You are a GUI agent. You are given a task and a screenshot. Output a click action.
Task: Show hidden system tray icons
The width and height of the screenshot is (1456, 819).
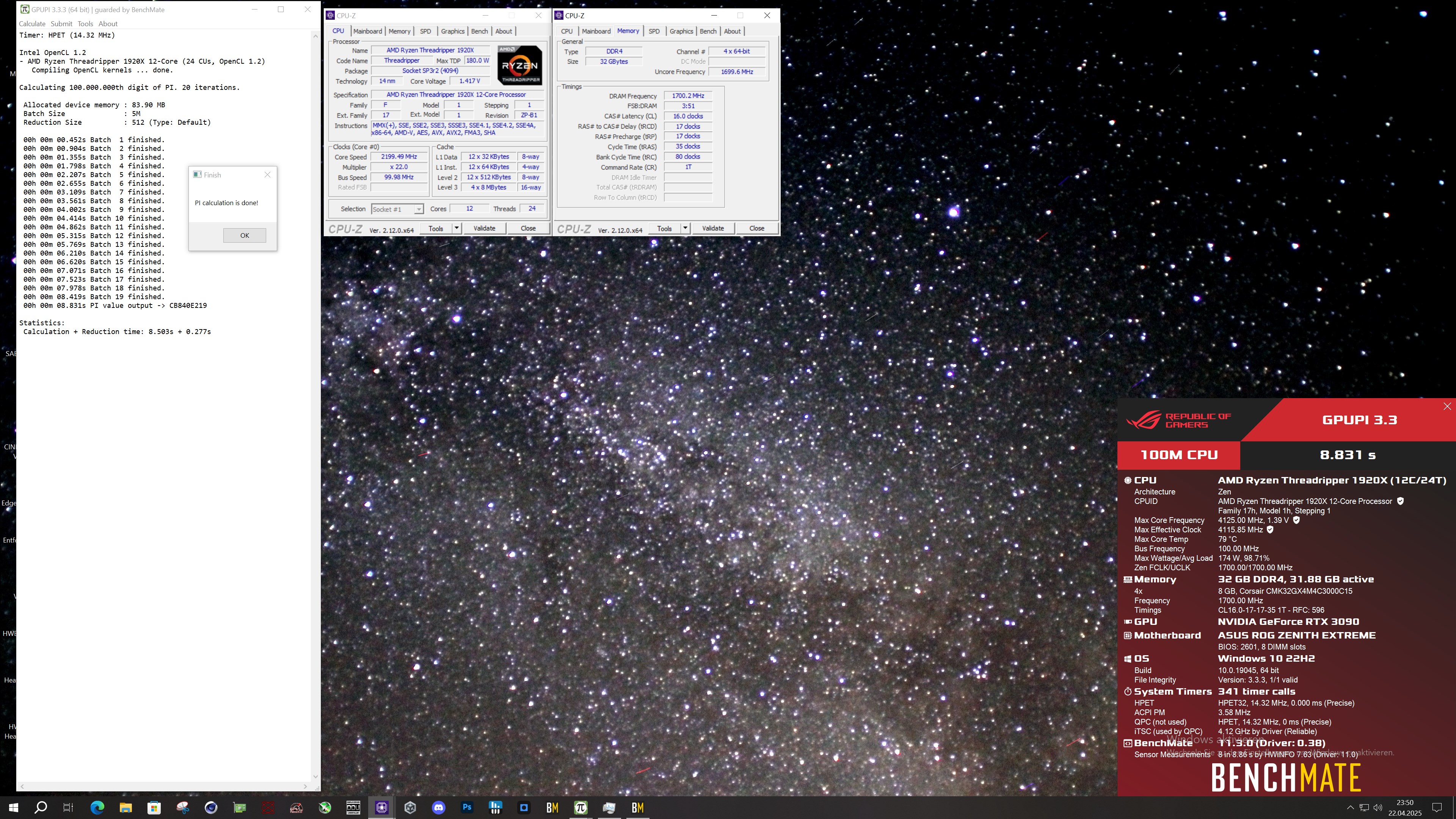tap(1350, 808)
